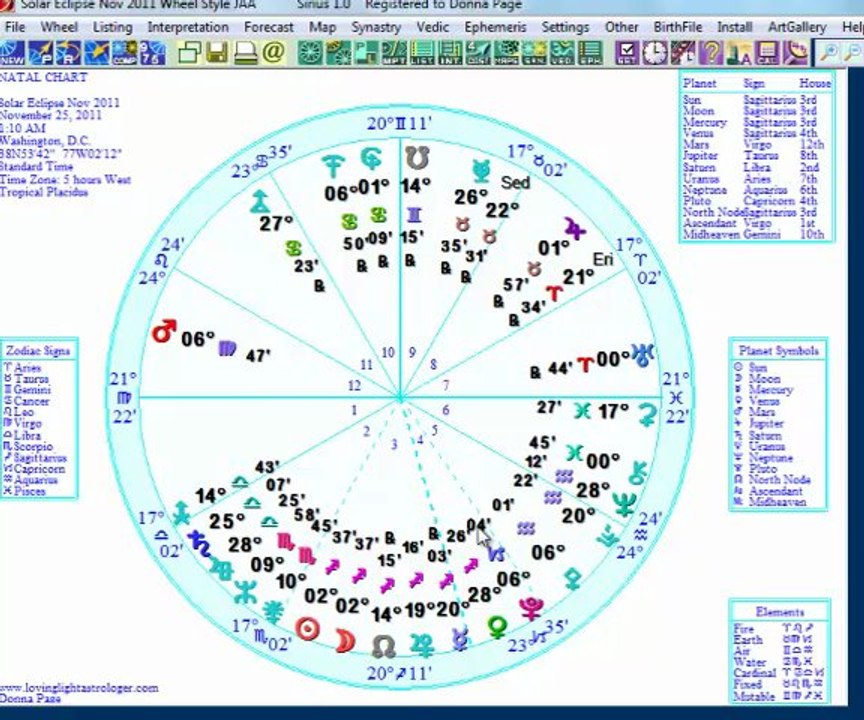Click the return chart 'R' icon
864x720 pixels.
tap(68, 53)
